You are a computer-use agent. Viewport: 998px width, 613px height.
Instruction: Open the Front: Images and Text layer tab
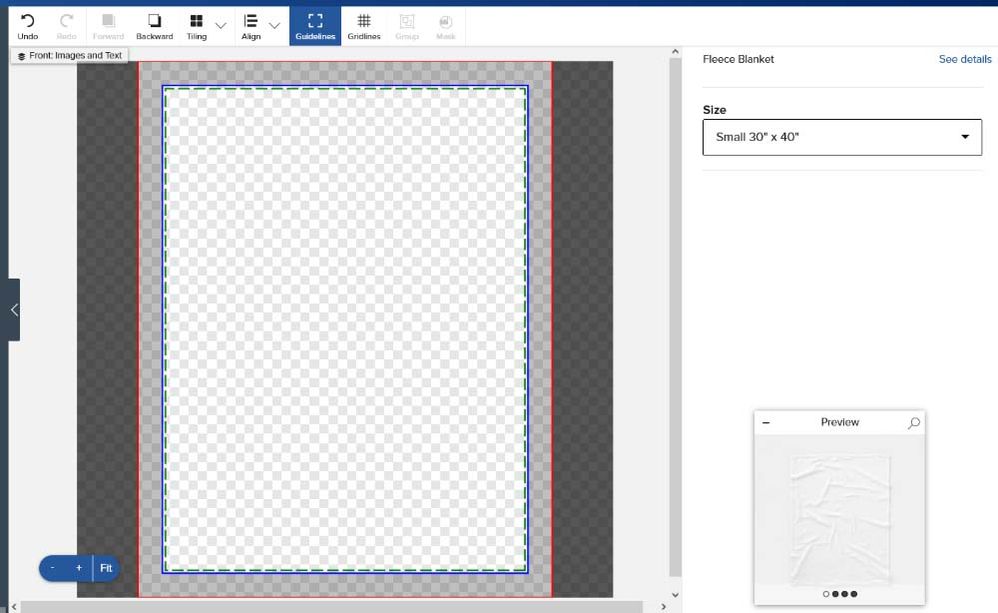[69, 56]
